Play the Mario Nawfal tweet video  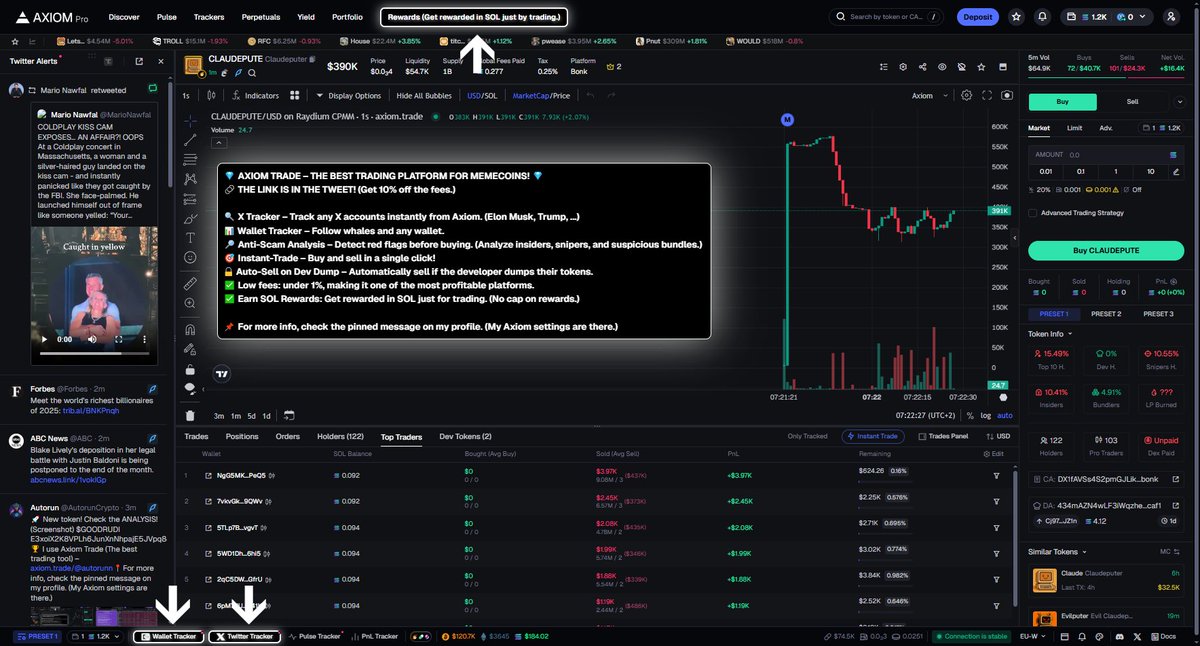pos(46,339)
